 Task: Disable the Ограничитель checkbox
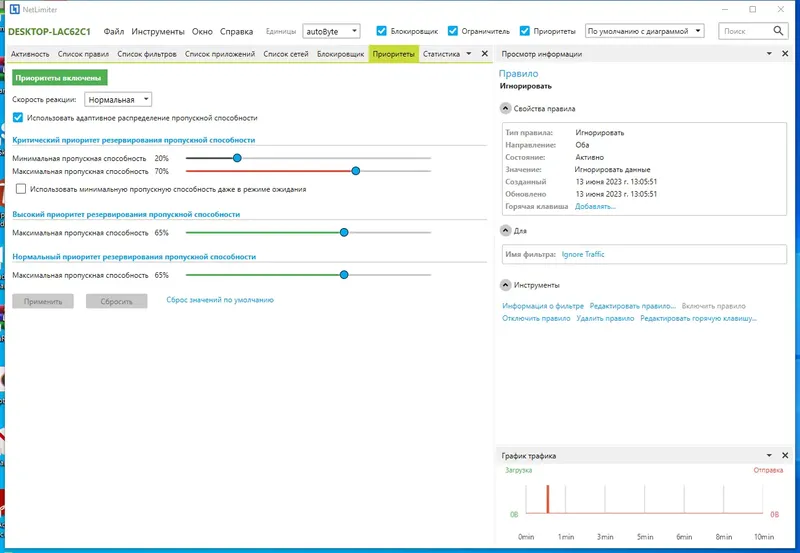[x=453, y=31]
